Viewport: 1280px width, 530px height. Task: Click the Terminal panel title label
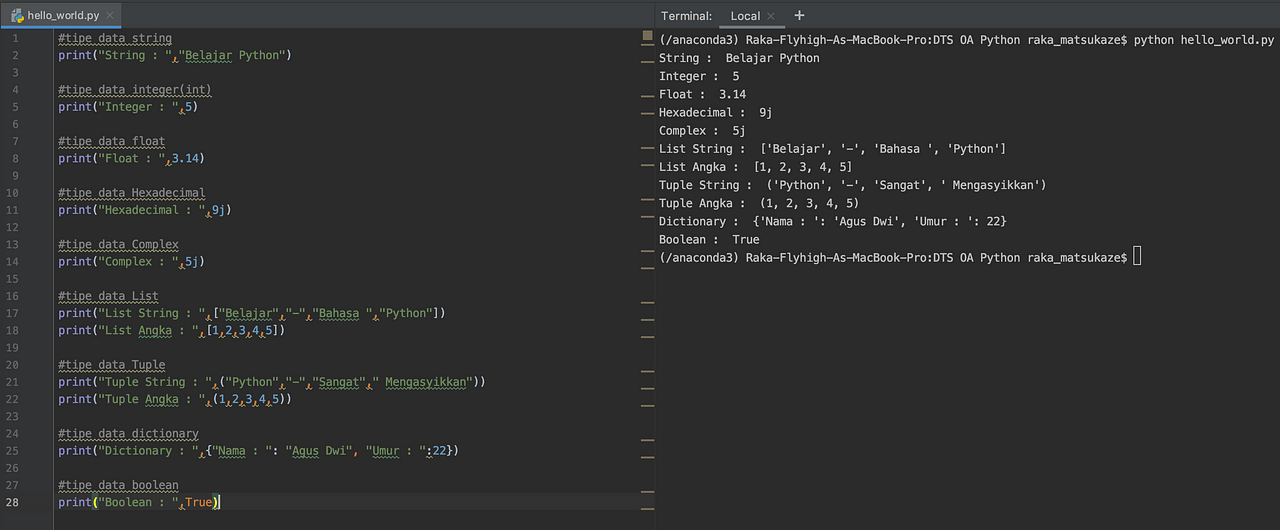tap(686, 16)
